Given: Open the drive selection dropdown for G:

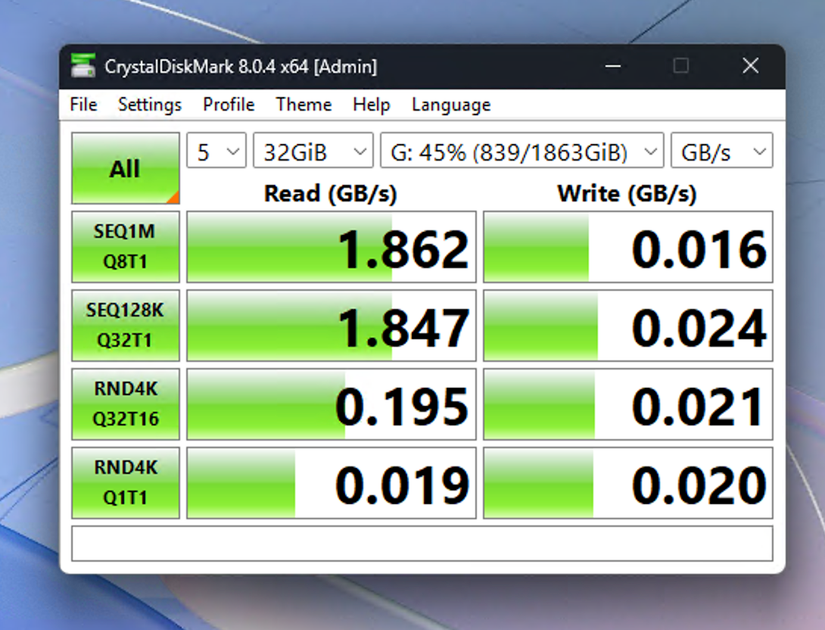Looking at the screenshot, I should pyautogui.click(x=520, y=151).
